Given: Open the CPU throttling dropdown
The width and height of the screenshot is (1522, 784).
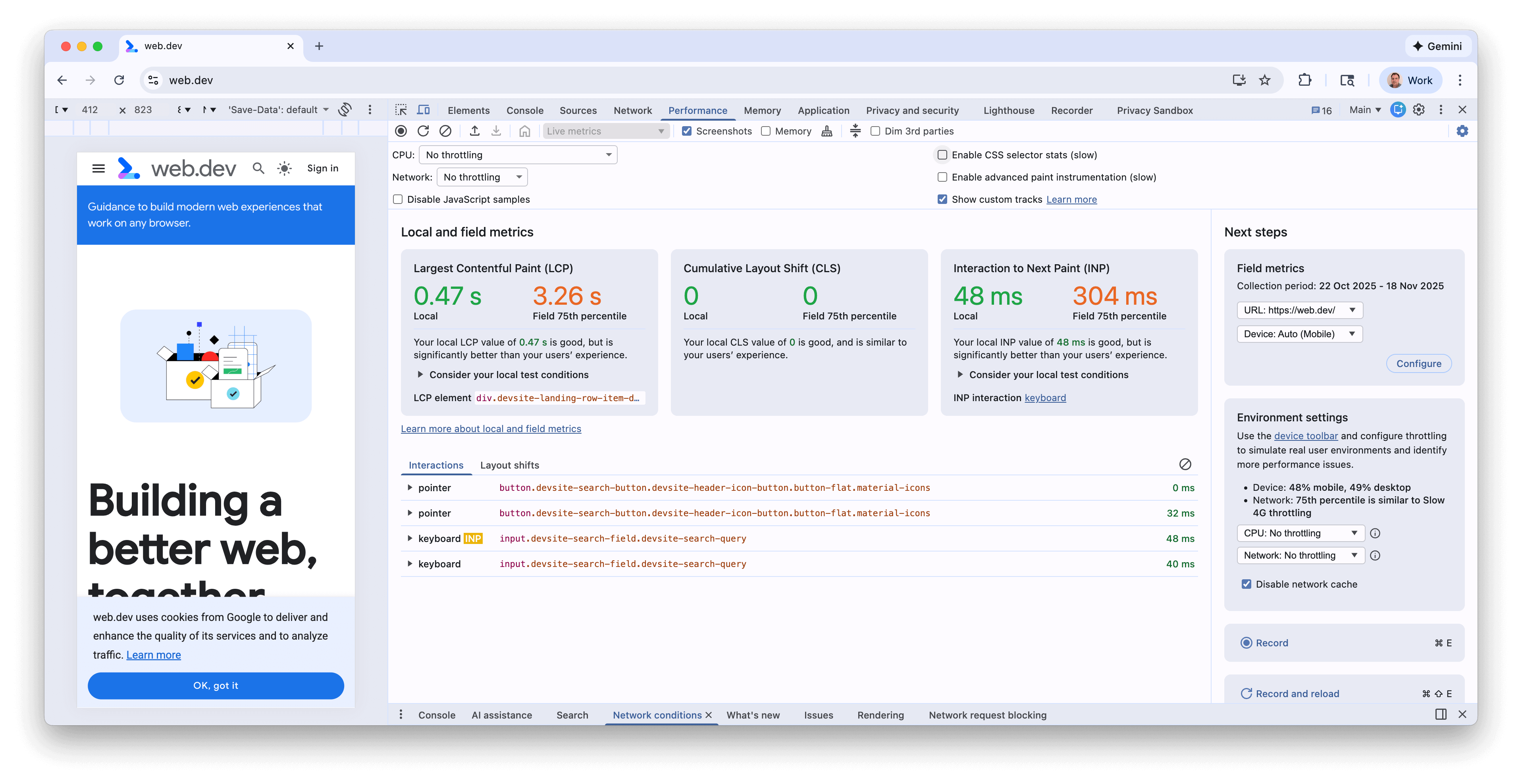Looking at the screenshot, I should tap(518, 154).
